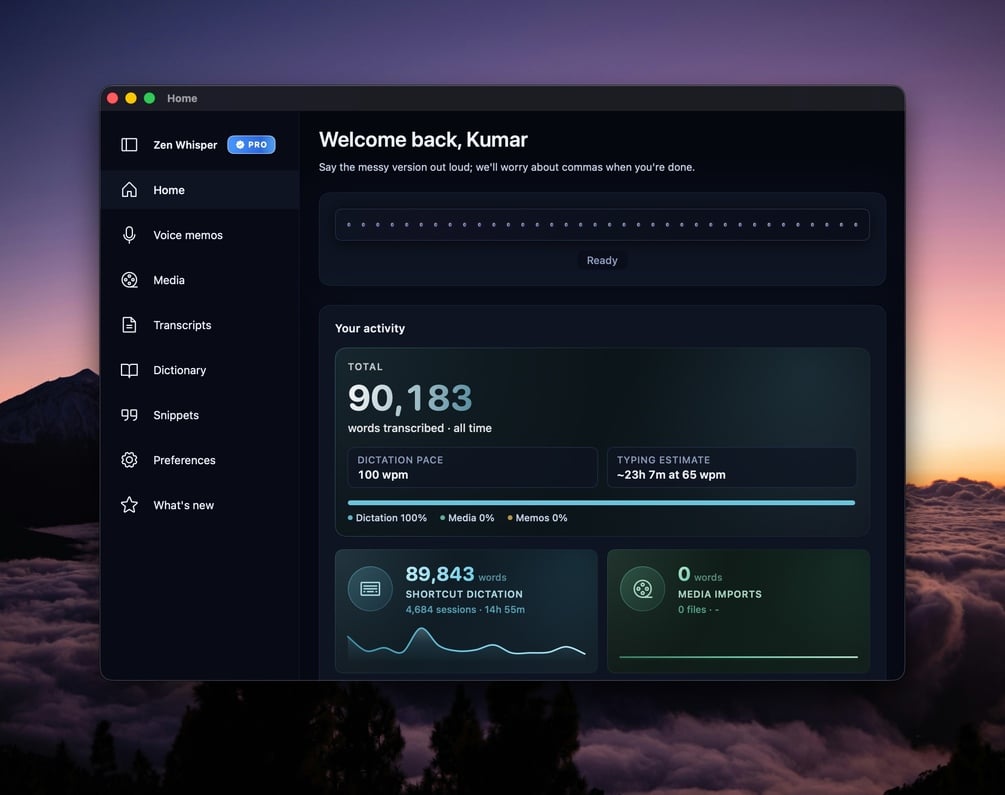Go to the Media section label

[x=169, y=280]
